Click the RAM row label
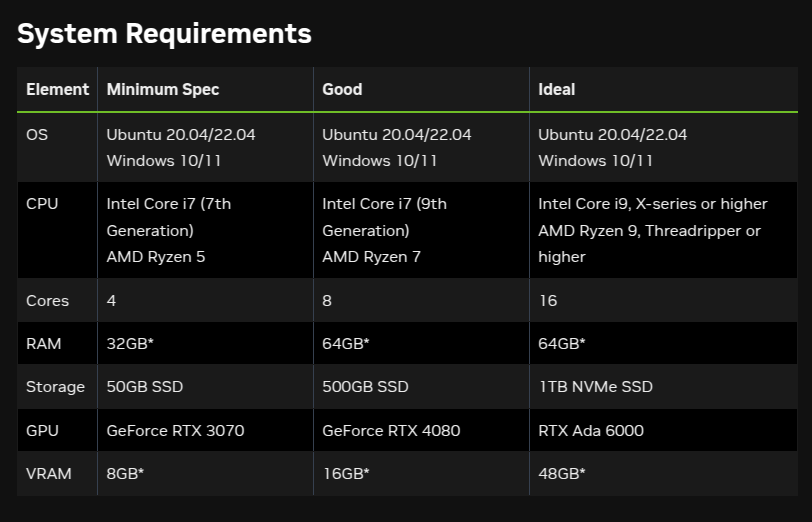Screen dimensions: 812x522 (x=44, y=343)
